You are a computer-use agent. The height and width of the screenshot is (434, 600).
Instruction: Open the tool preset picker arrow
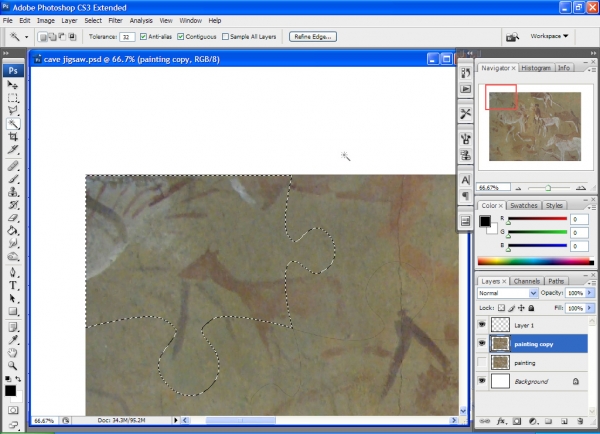tap(26, 37)
